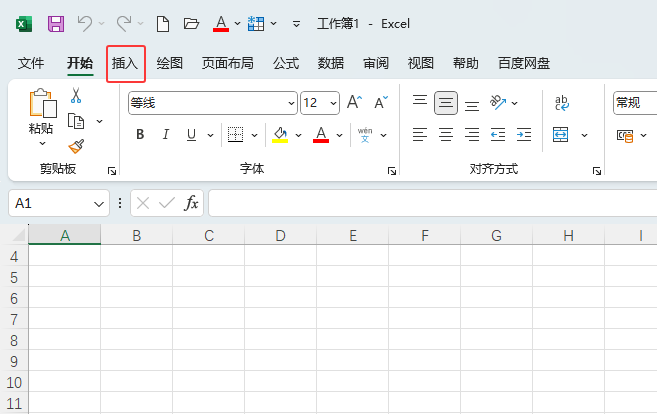
Task: Click the quick access table icon
Action: coord(256,23)
